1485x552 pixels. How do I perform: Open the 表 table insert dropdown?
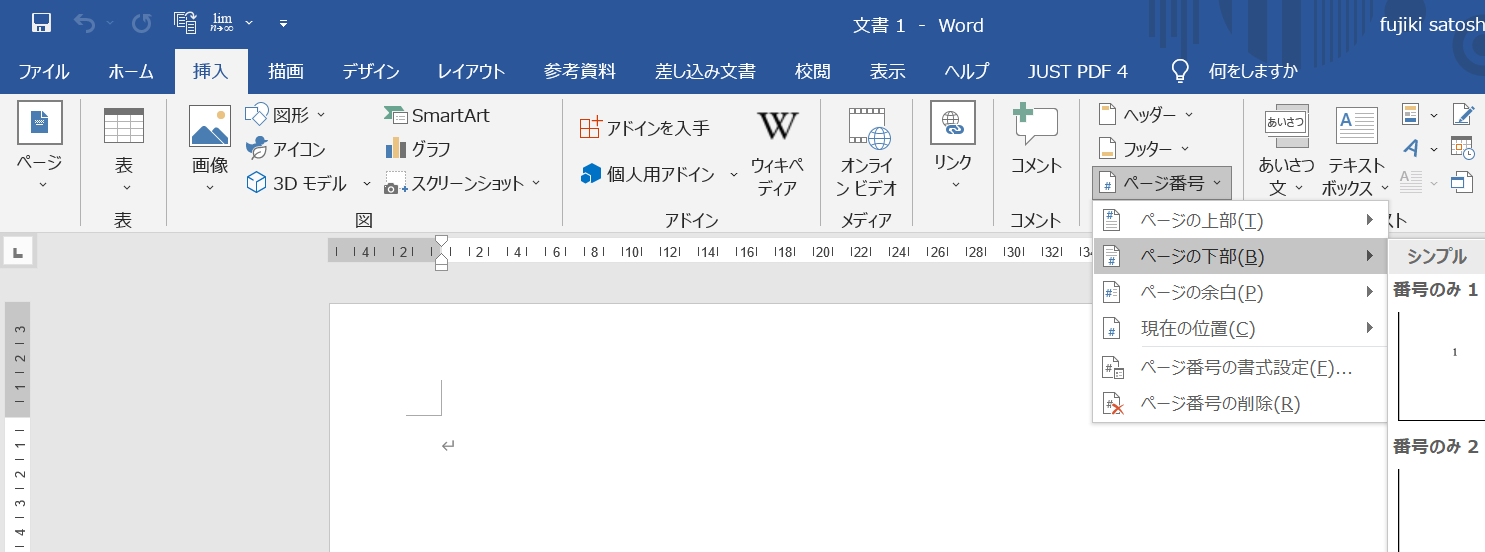pos(124,147)
